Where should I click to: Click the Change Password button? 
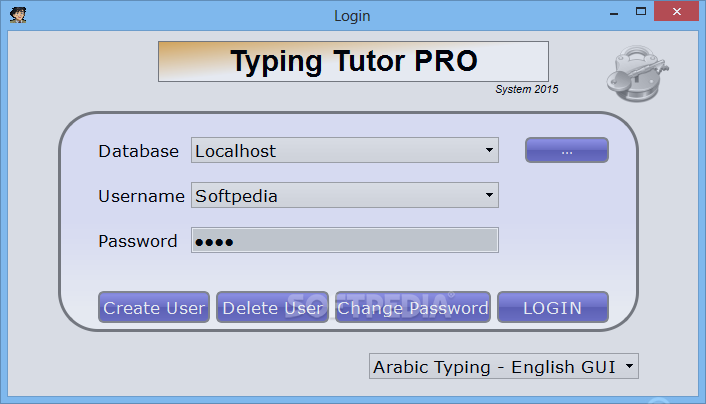[x=413, y=308]
